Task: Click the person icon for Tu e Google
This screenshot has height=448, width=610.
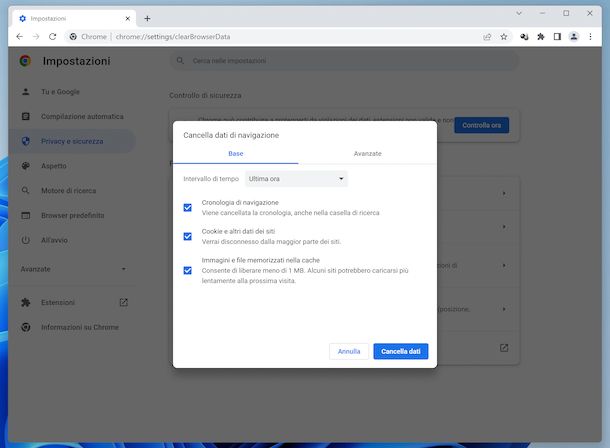Action: pyautogui.click(x=26, y=92)
